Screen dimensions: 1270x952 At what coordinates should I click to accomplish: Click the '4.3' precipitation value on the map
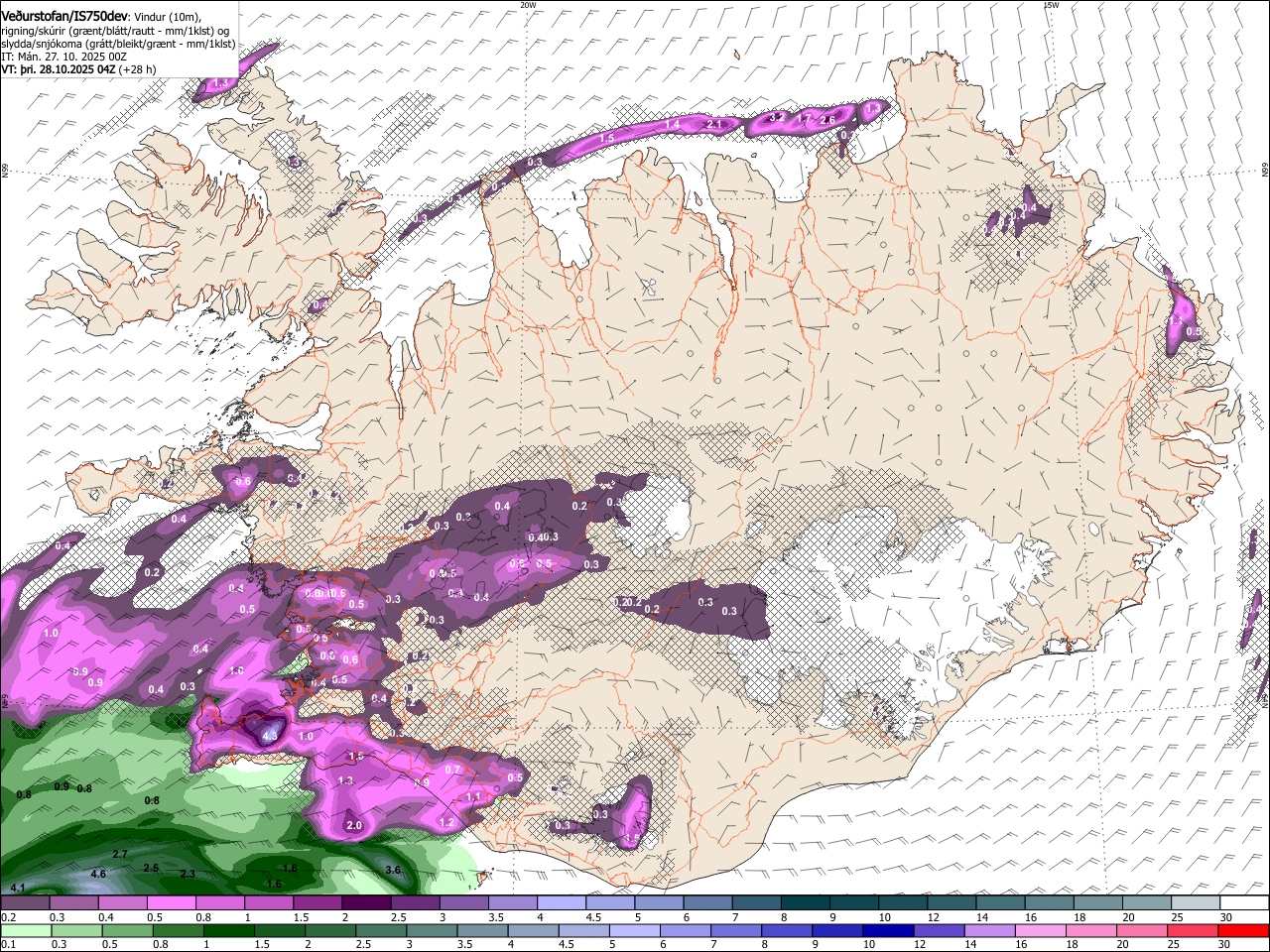click(x=270, y=736)
